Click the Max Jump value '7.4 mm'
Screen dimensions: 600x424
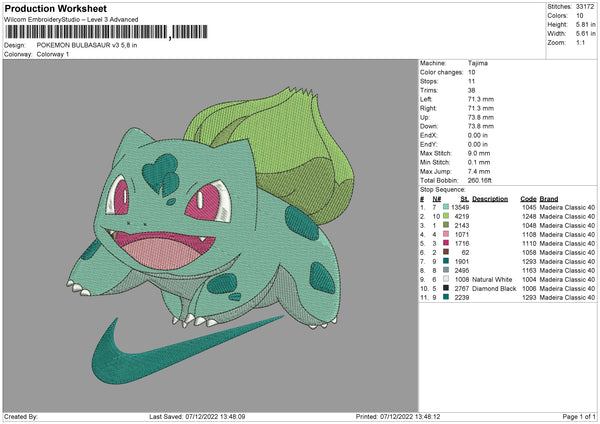pos(479,171)
